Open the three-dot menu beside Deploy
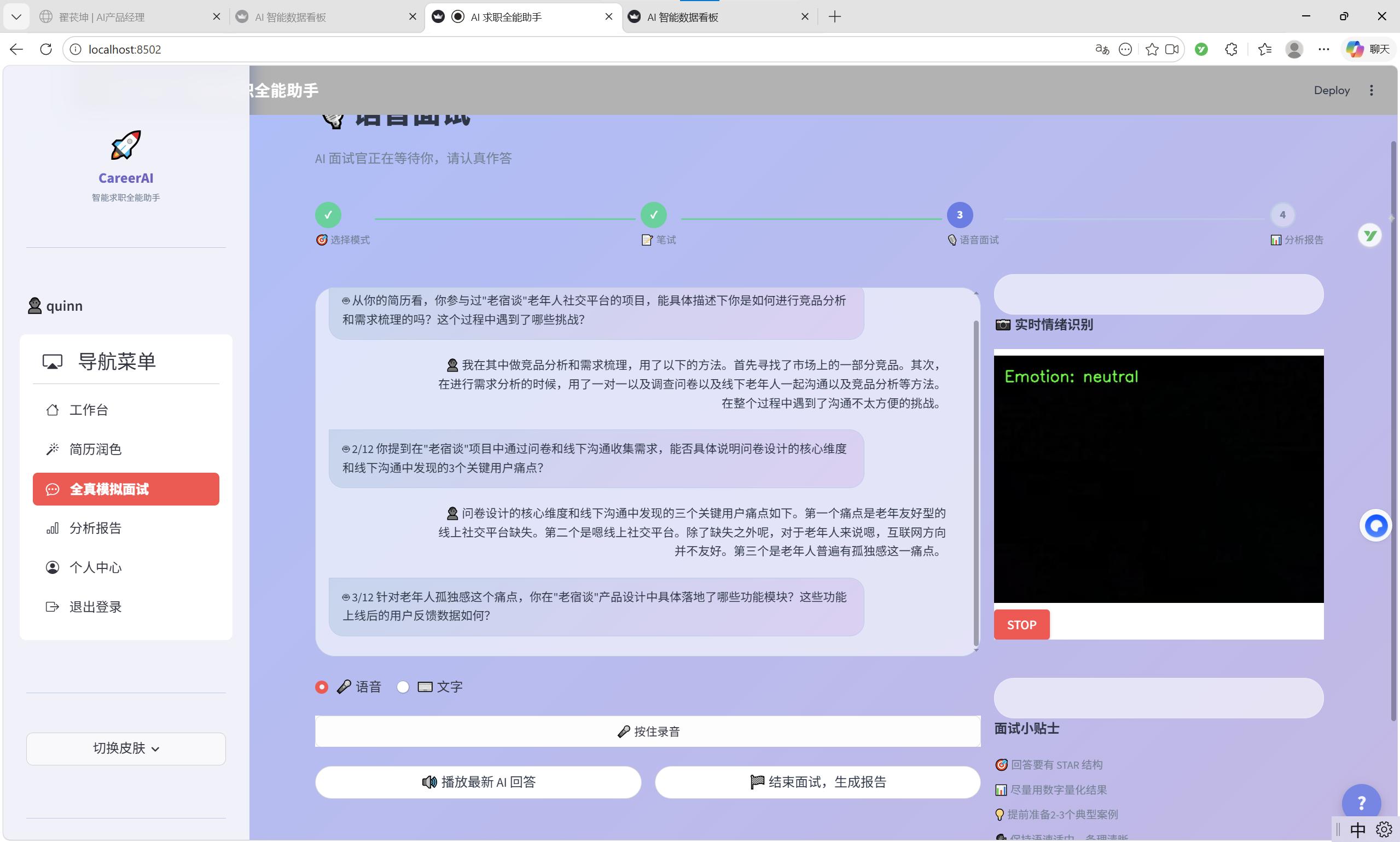Viewport: 1400px width, 842px height. [x=1372, y=90]
